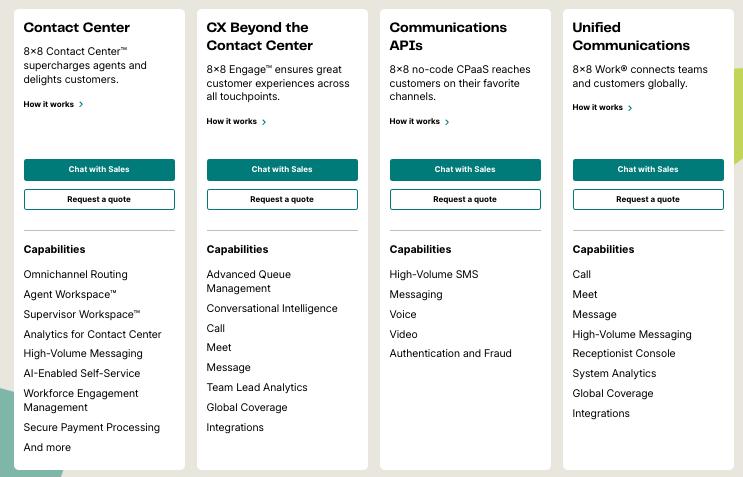Open High-Volume SMS link
The height and width of the screenshot is (477, 743).
pyautogui.click(x=434, y=275)
